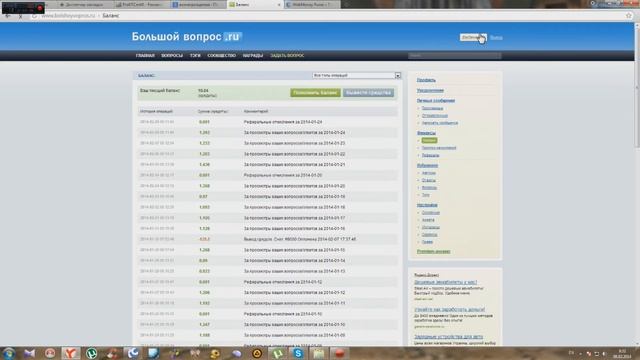
Task: Switch to the Диспетчер закладок tab
Action: (84, 4)
